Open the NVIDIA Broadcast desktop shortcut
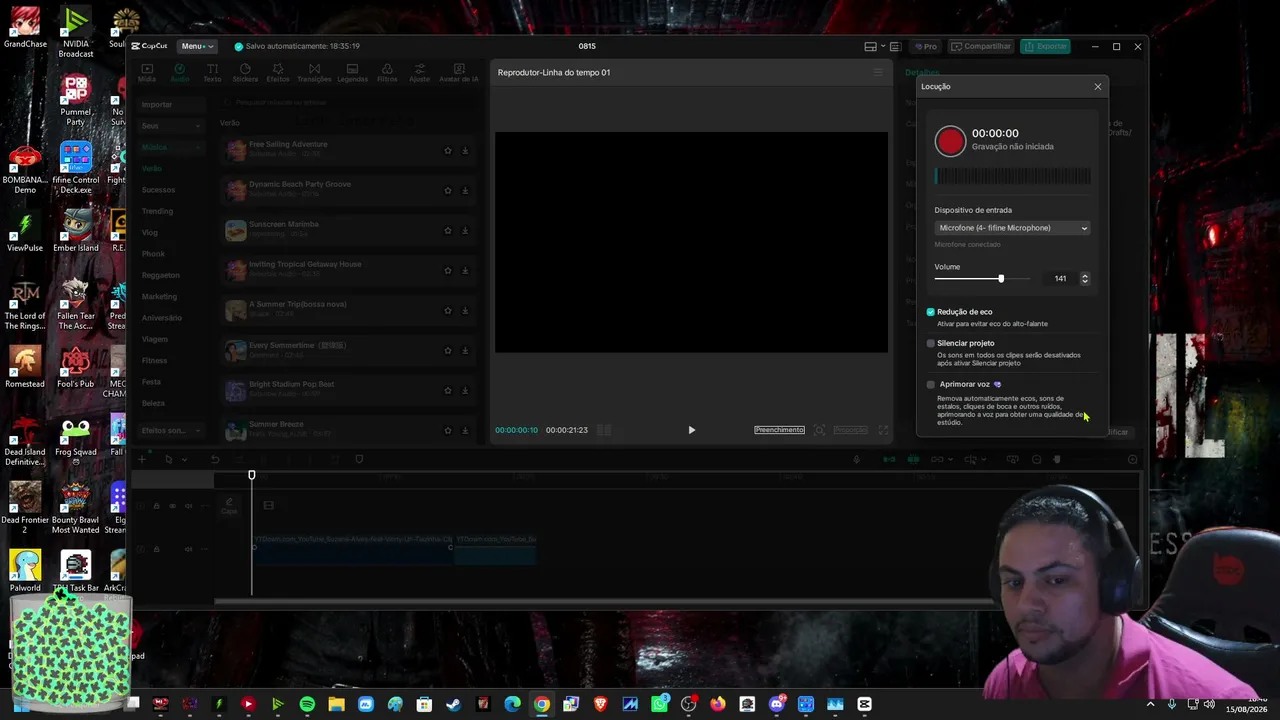This screenshot has height=720, width=1280. [76, 31]
